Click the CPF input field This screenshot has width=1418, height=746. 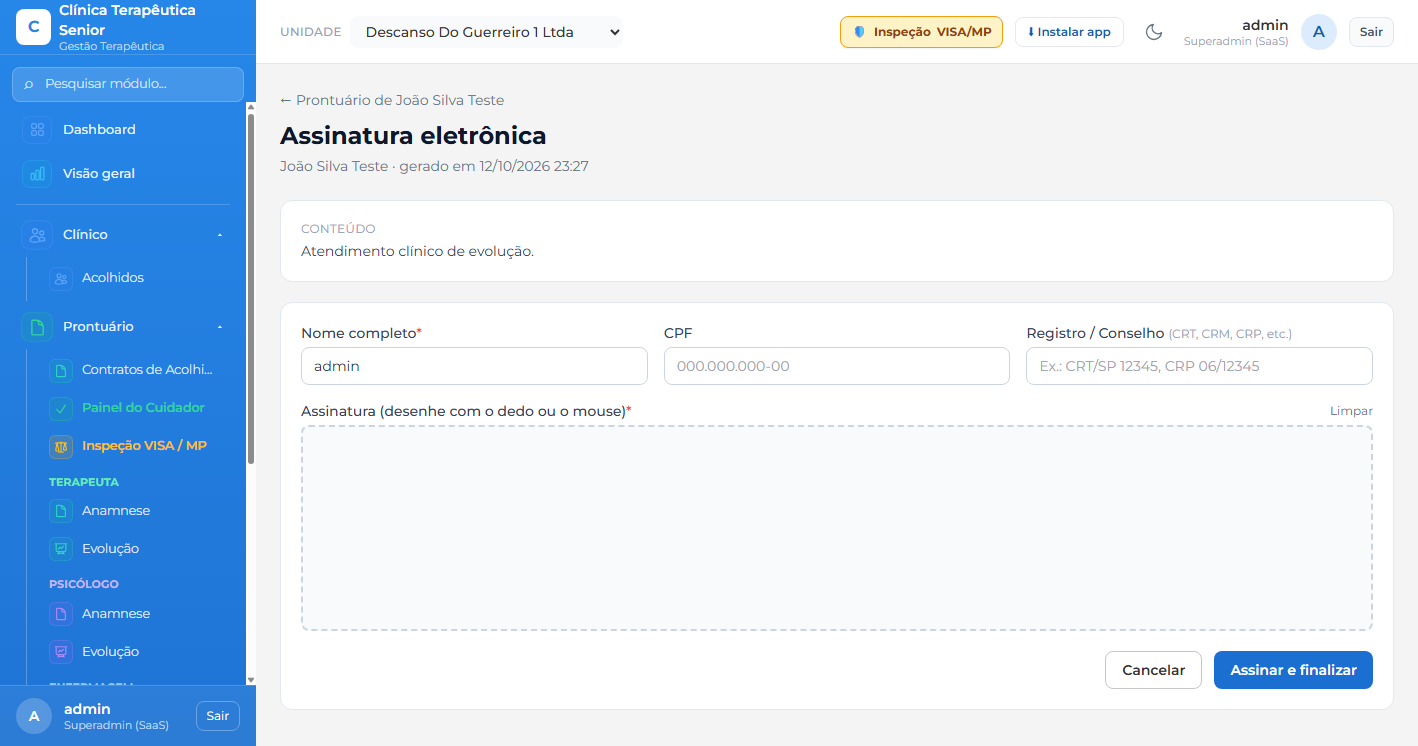837,366
